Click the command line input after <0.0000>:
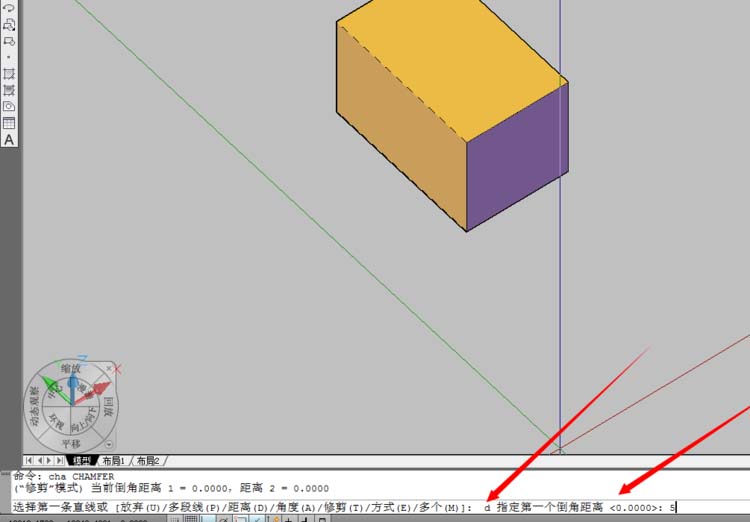The width and height of the screenshot is (750, 522). (x=674, y=507)
